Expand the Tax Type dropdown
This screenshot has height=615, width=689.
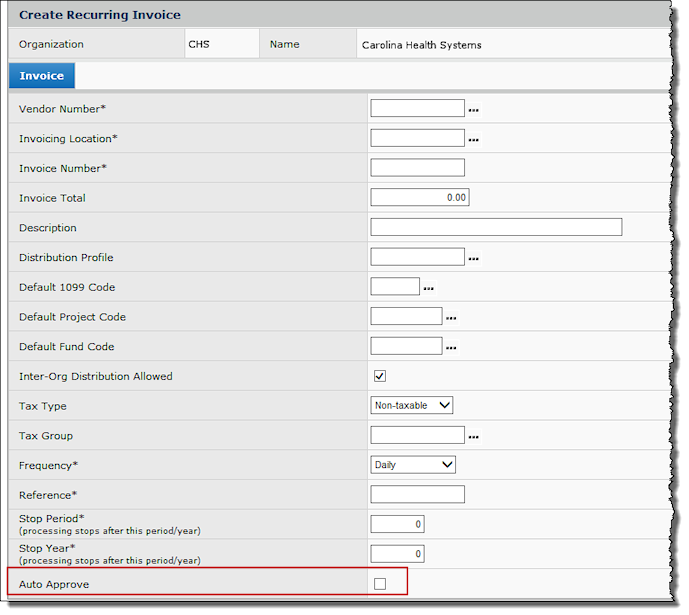click(412, 405)
